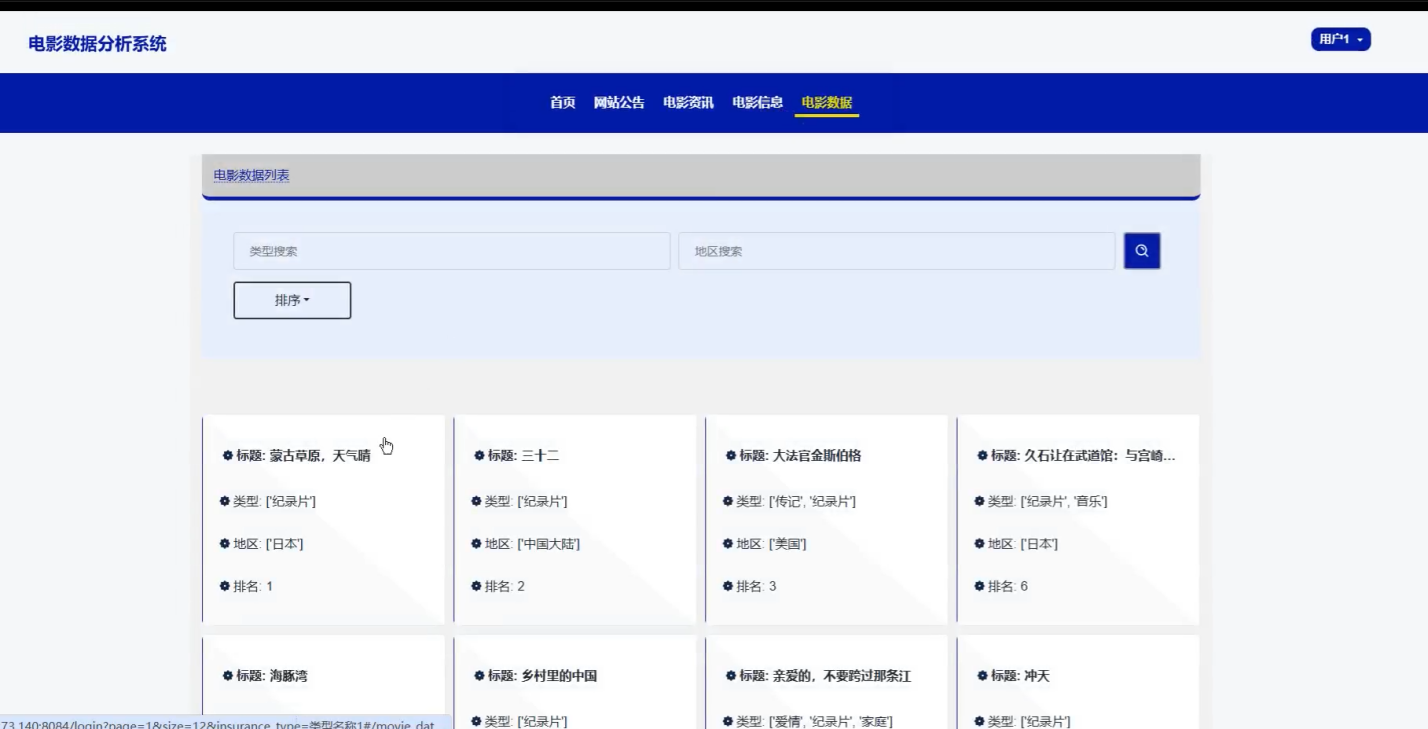Open the 电影资讯 nav item

point(688,102)
